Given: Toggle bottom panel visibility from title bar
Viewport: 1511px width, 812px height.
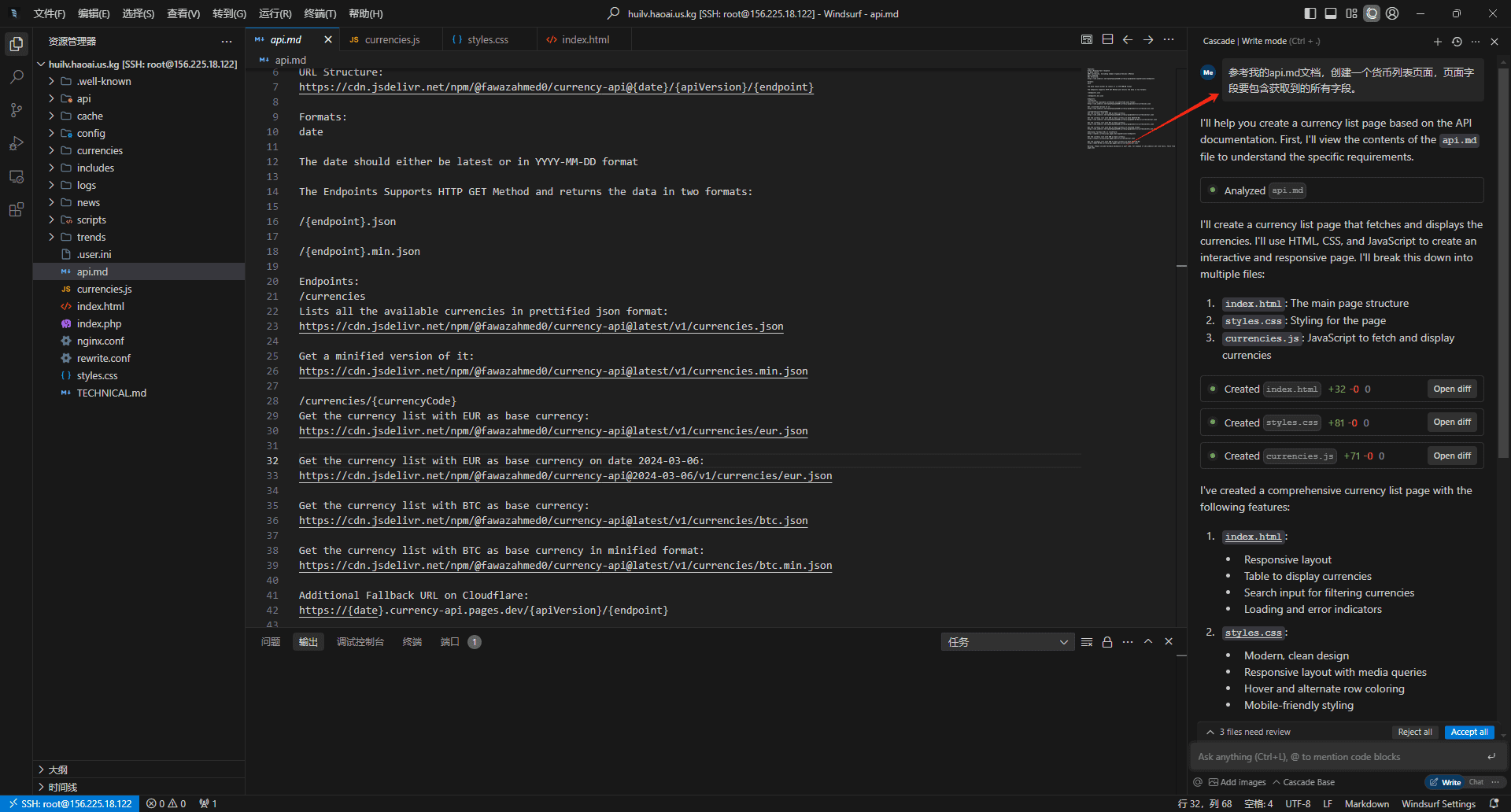Looking at the screenshot, I should click(1331, 13).
